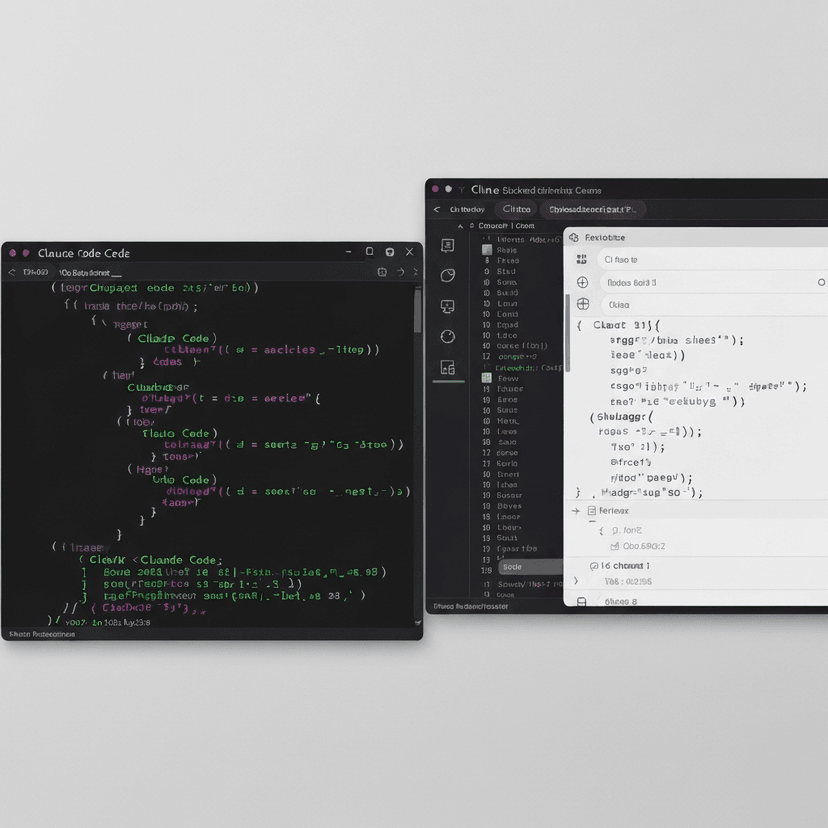Click the active chart icon with green underline

(x=447, y=367)
